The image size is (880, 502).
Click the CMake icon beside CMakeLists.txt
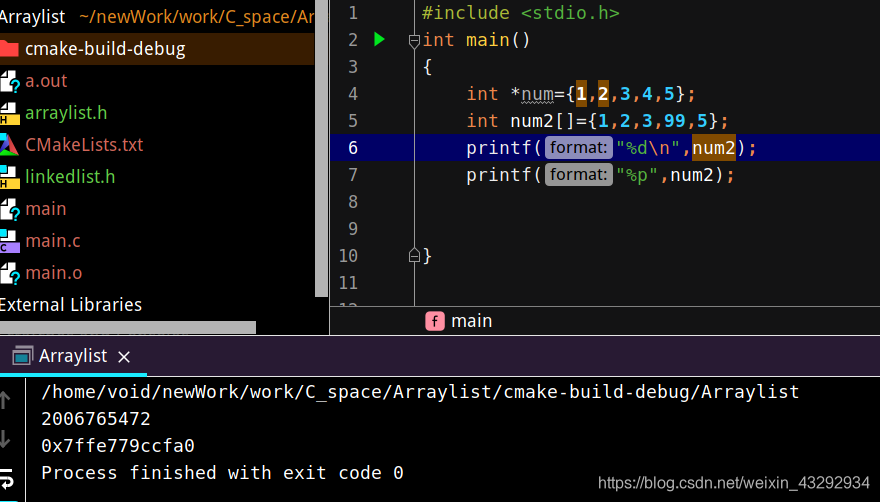tap(9, 145)
